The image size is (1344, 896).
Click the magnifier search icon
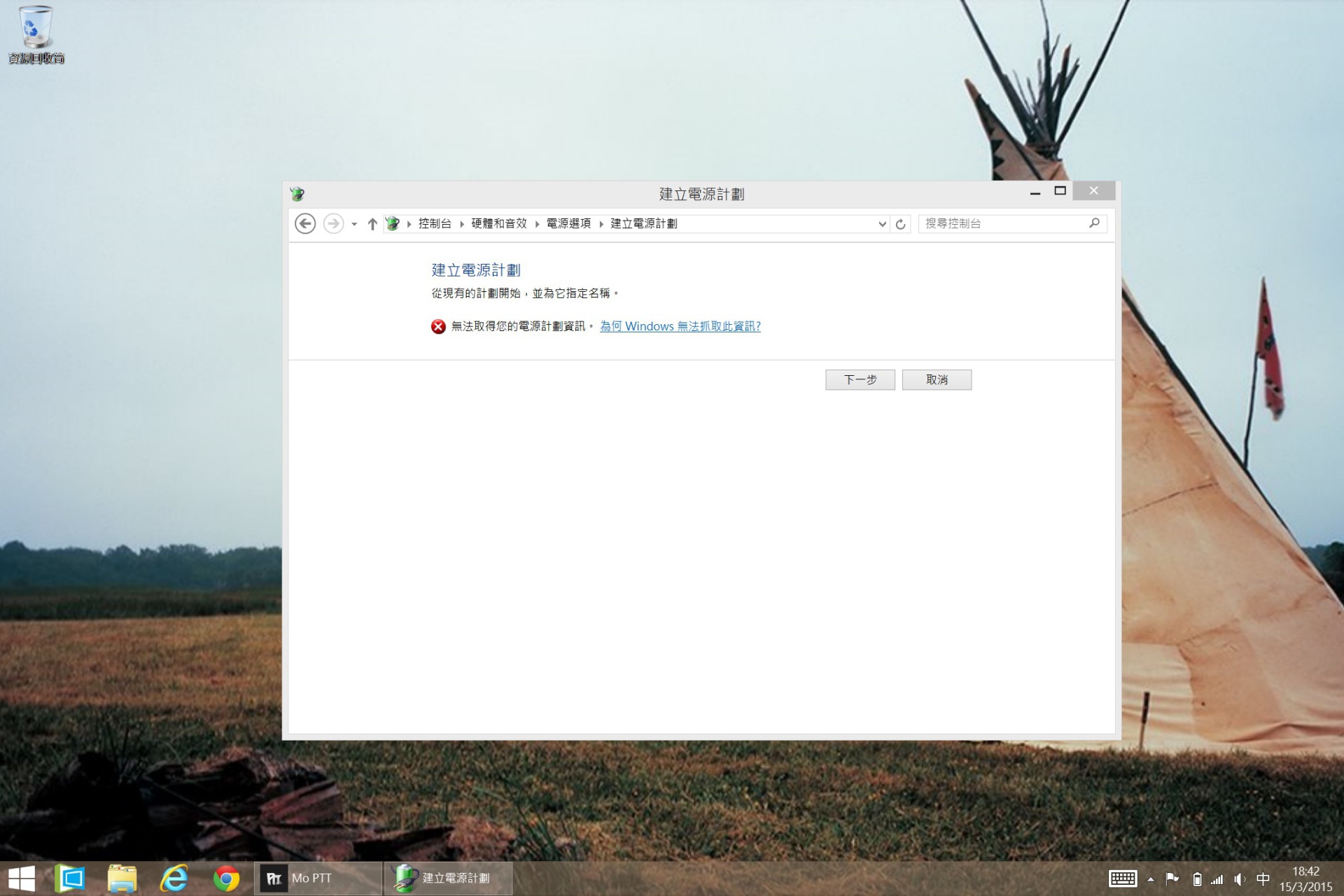click(x=1094, y=223)
